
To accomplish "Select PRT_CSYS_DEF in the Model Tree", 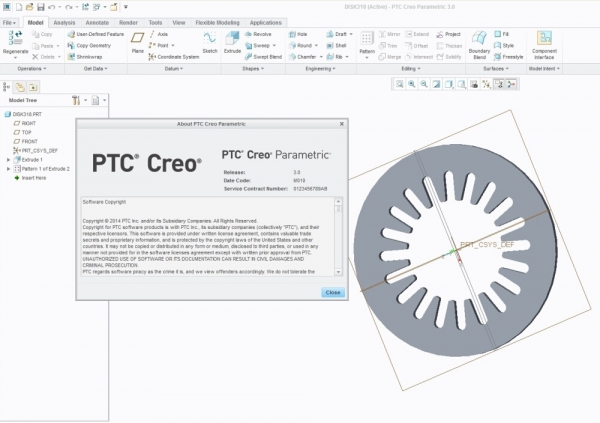I will click(x=36, y=150).
